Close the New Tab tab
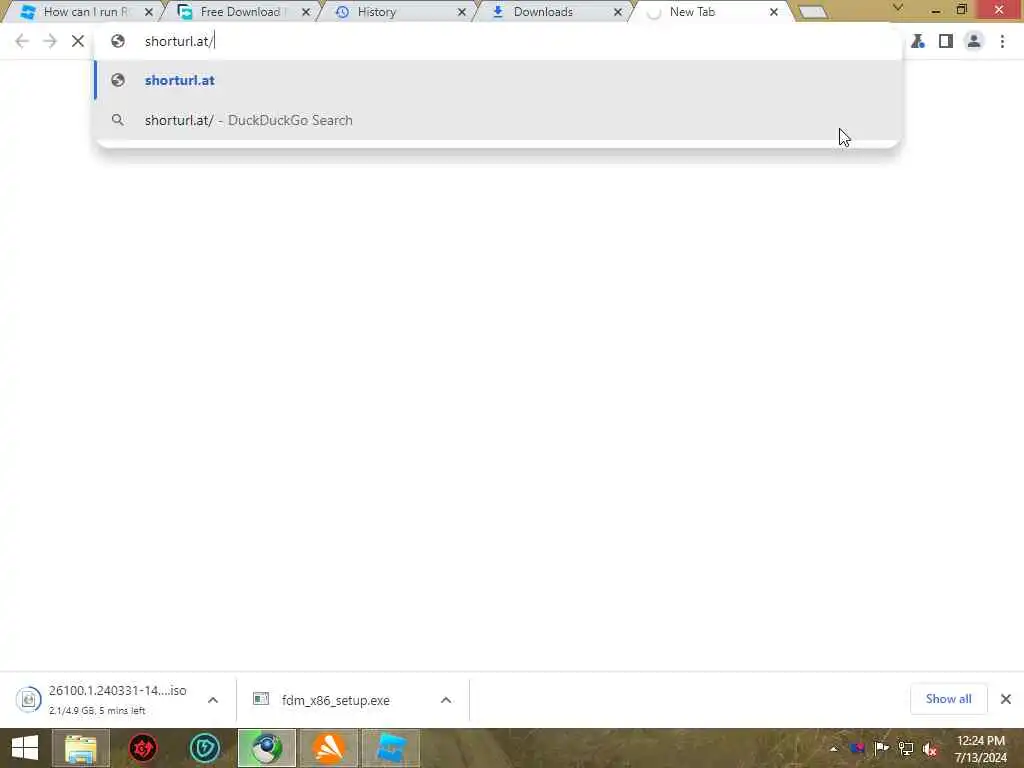This screenshot has width=1024, height=768. pyautogui.click(x=774, y=12)
